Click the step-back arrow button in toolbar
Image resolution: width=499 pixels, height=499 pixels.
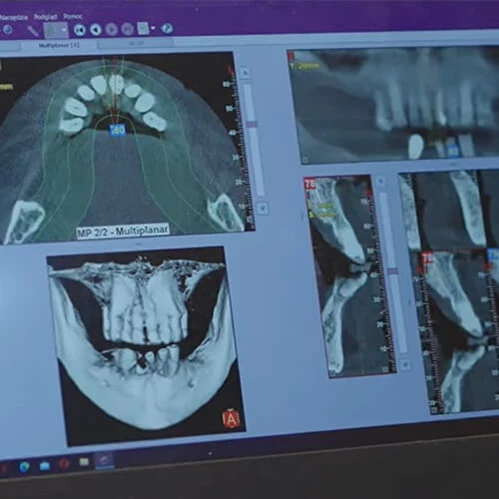coord(96,30)
